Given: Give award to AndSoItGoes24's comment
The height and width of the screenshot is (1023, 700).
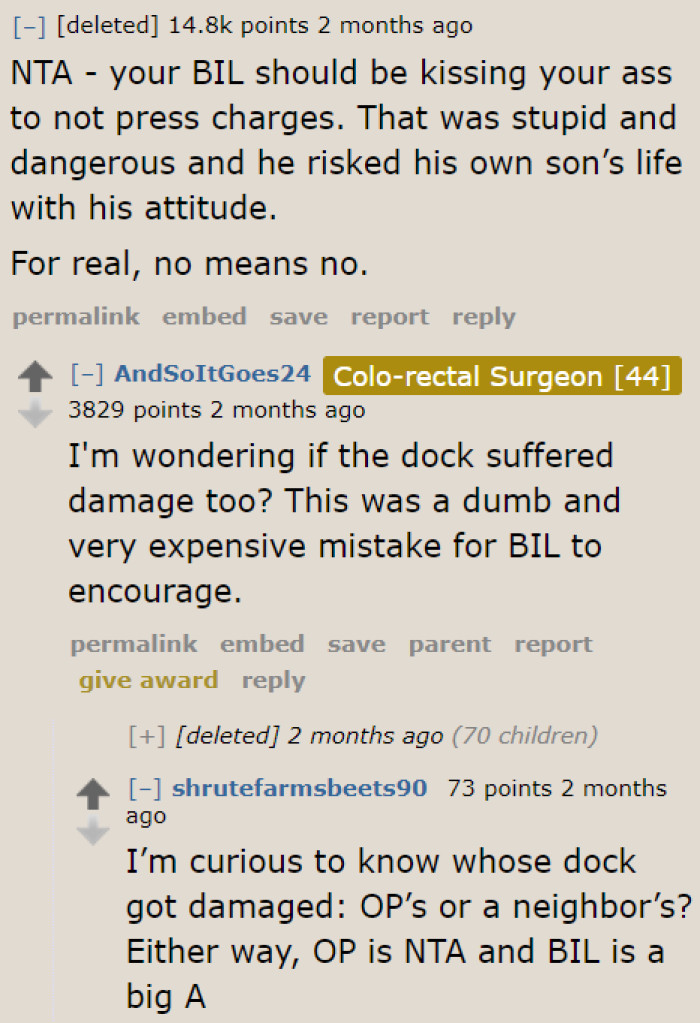Looking at the screenshot, I should 148,680.
